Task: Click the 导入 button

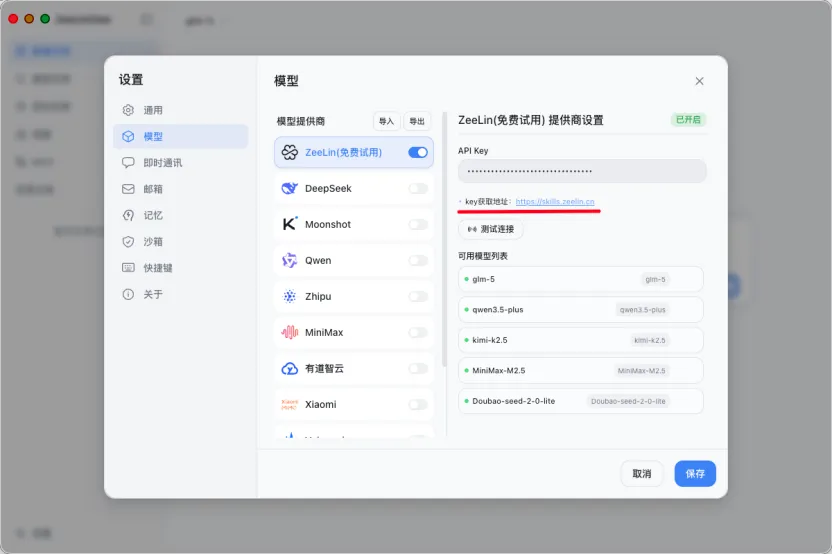Action: (x=386, y=121)
